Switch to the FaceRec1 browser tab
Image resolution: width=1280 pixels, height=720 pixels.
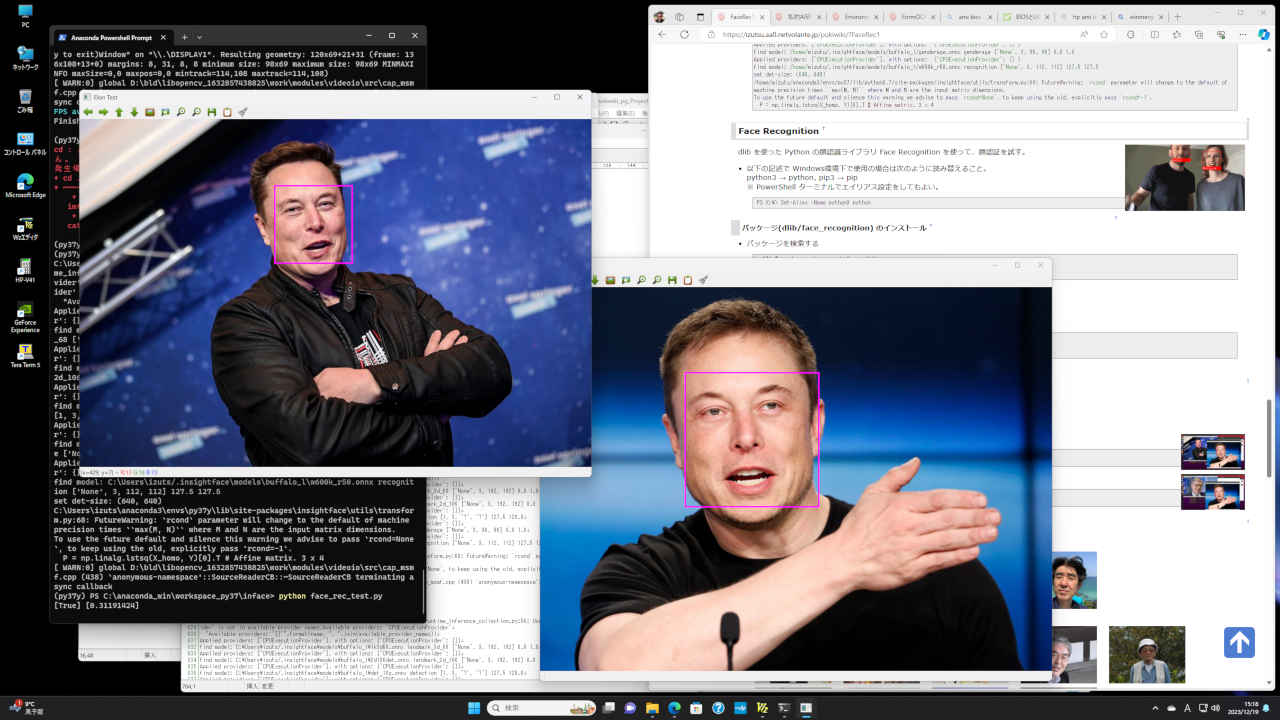point(741,17)
